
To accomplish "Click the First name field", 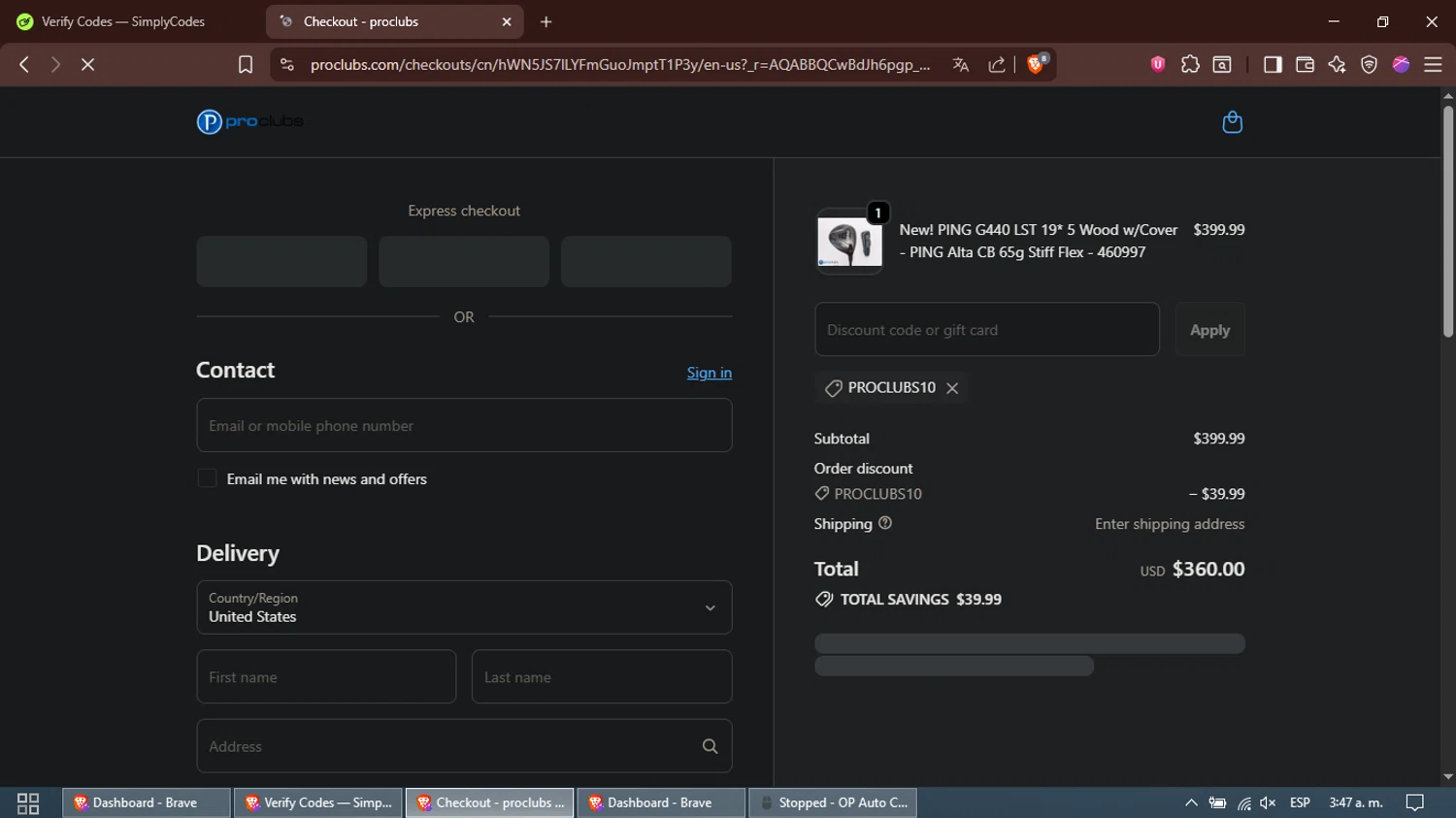I will pyautogui.click(x=326, y=676).
